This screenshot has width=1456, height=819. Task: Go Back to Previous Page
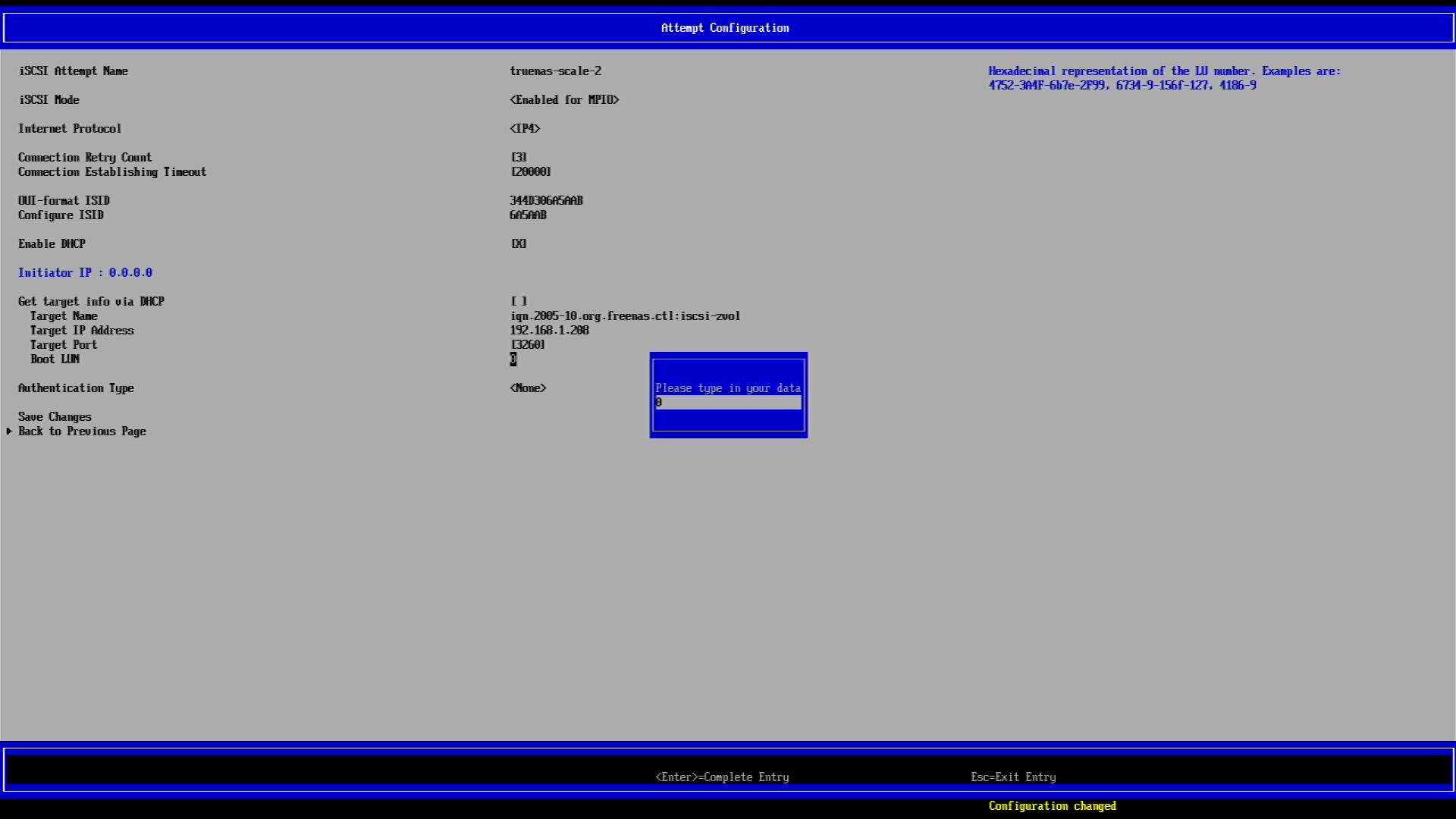(82, 431)
